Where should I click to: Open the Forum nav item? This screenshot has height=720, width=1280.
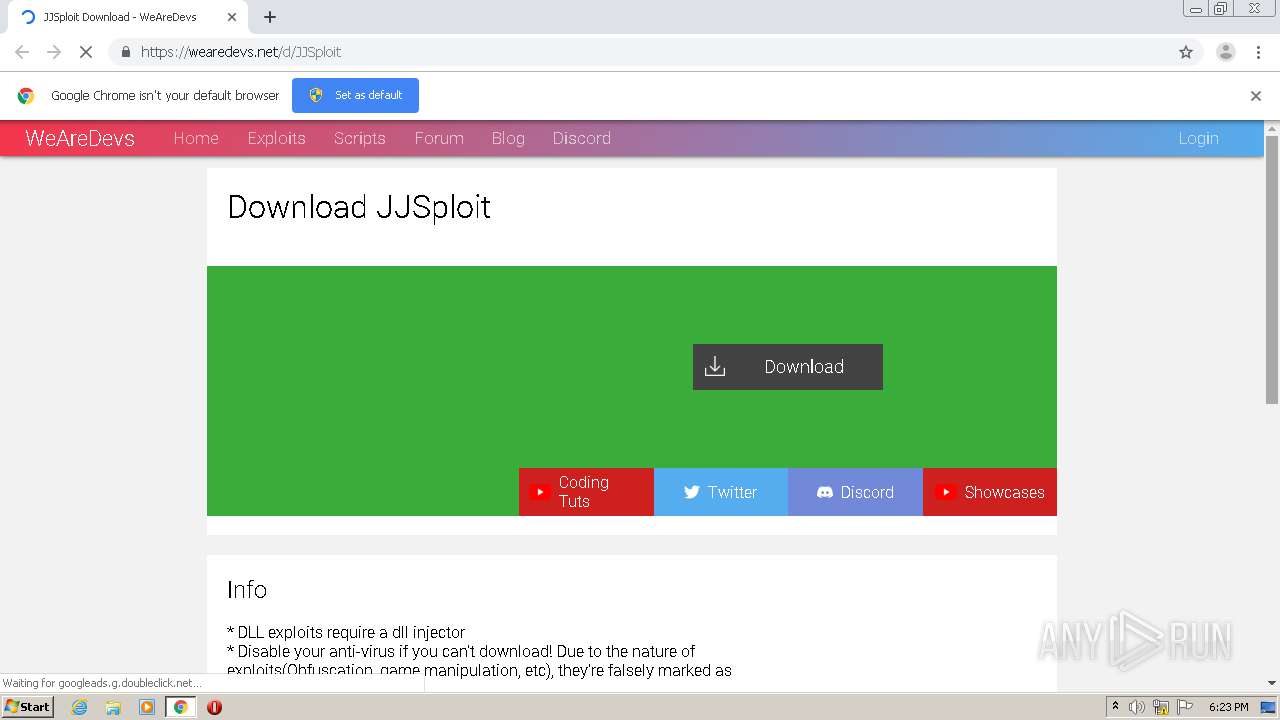pyautogui.click(x=439, y=138)
